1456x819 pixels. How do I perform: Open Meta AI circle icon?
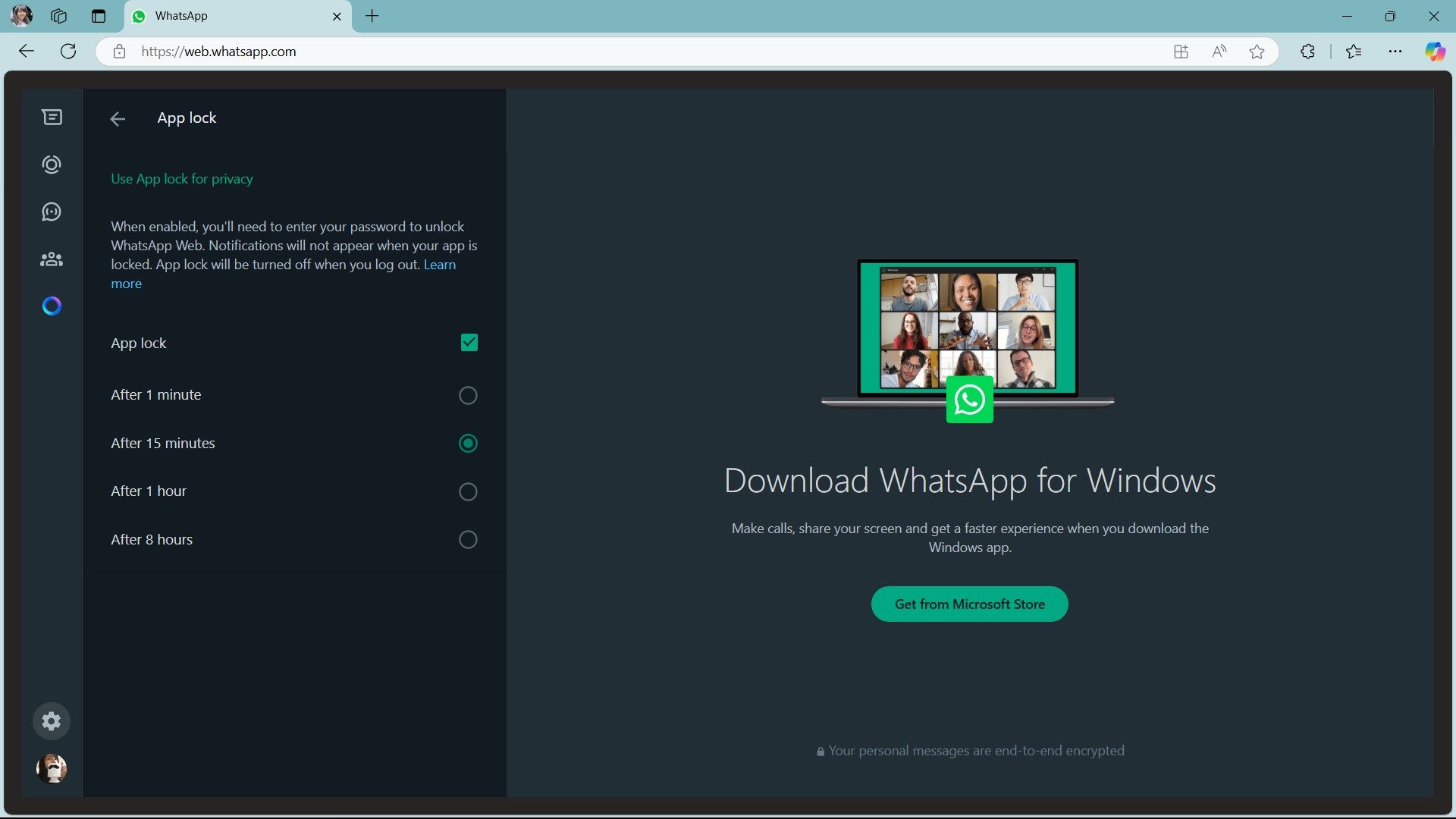click(x=52, y=306)
